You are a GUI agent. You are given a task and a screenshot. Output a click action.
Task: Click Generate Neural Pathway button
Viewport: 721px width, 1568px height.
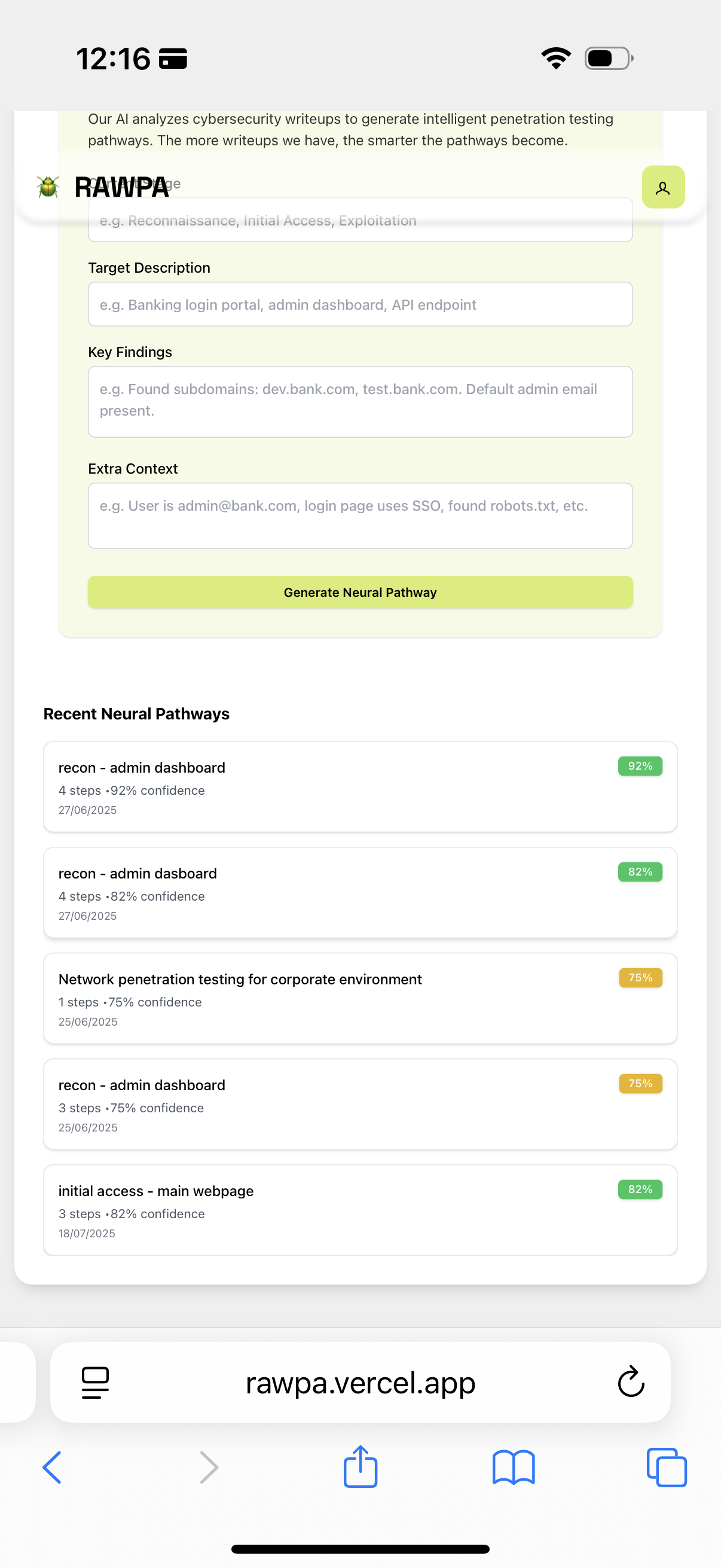tap(360, 592)
